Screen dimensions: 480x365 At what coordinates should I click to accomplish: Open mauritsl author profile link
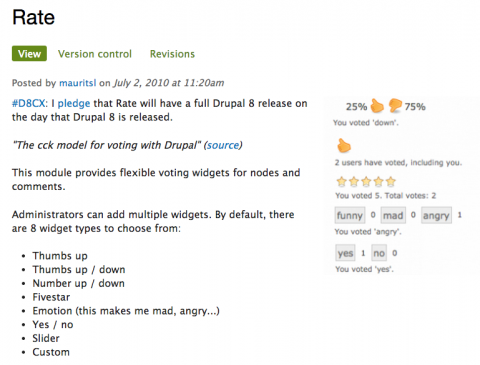tap(78, 83)
